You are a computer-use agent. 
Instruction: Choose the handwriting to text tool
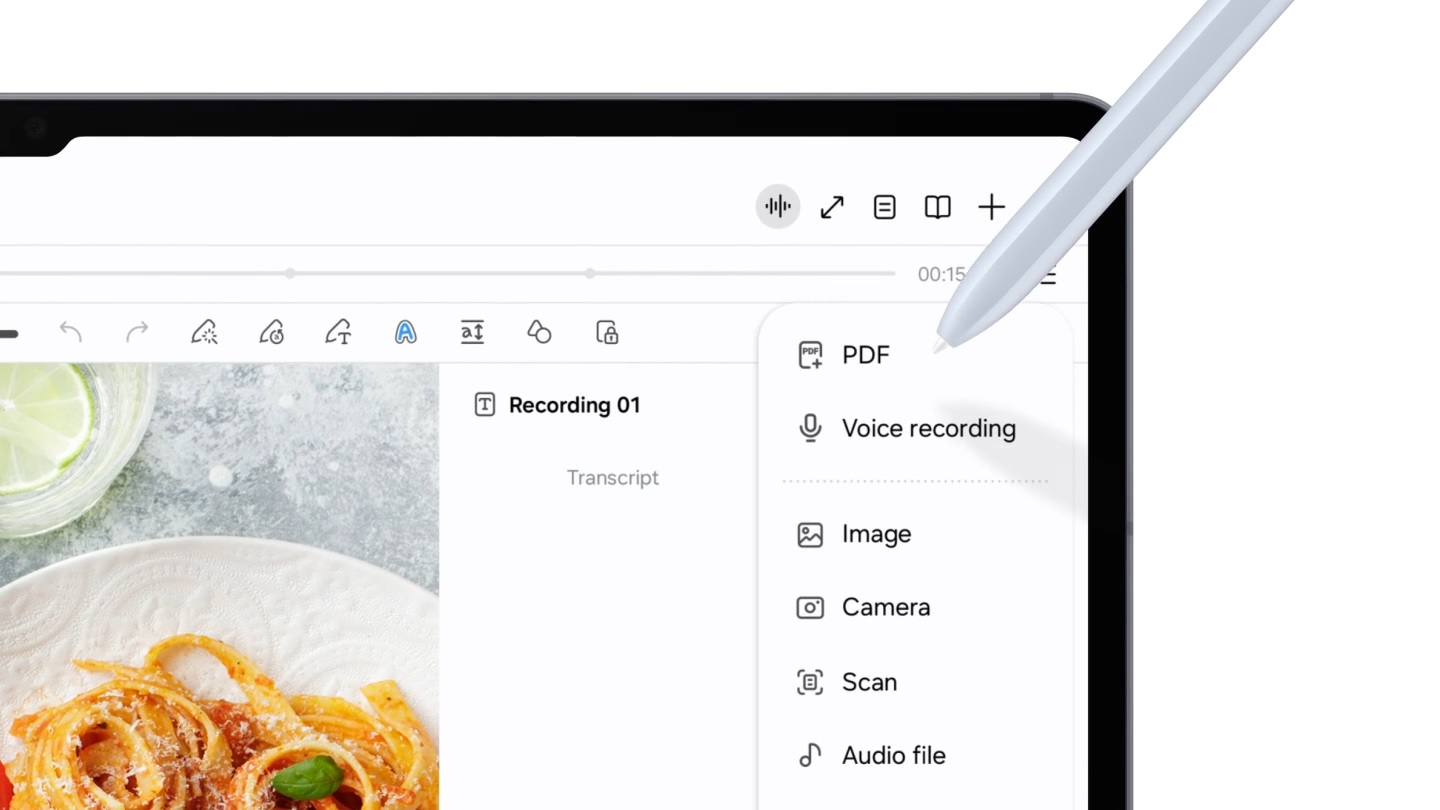point(338,332)
